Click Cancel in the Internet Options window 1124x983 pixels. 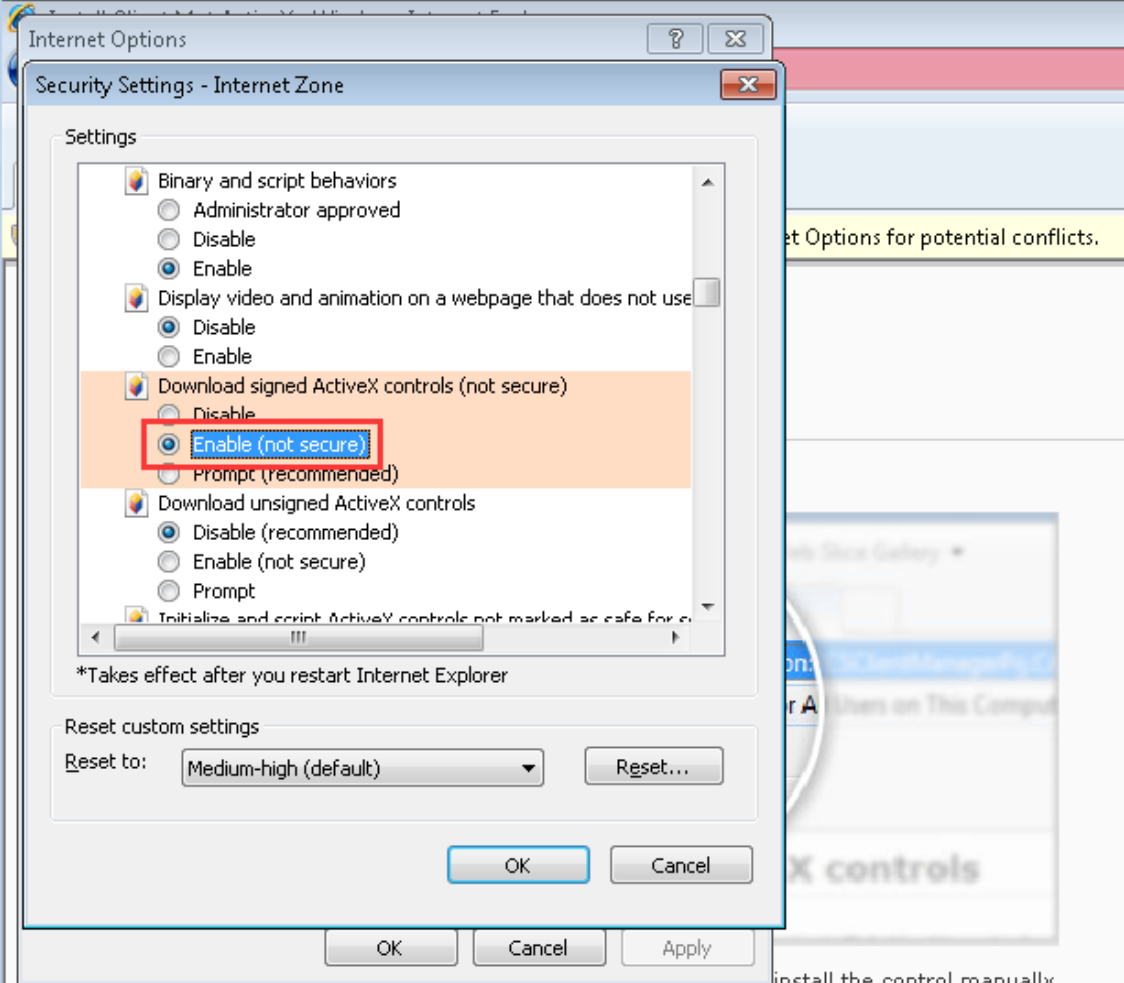(x=538, y=948)
